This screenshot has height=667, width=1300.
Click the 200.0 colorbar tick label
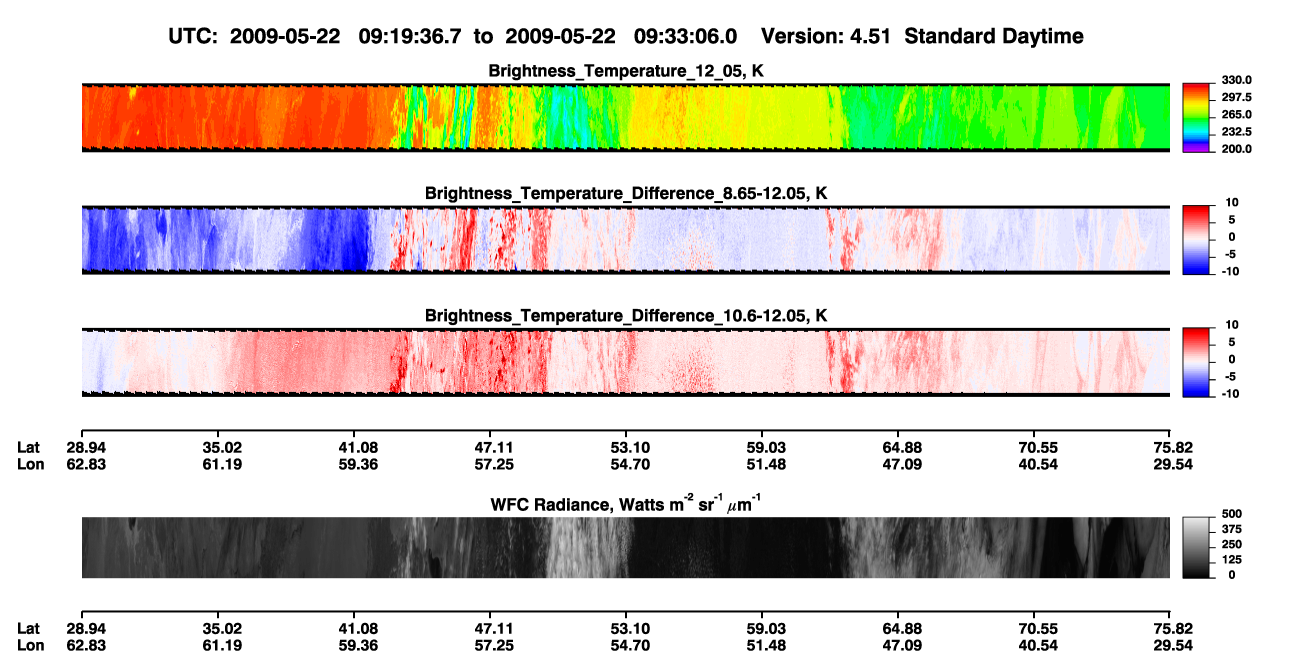point(1237,148)
